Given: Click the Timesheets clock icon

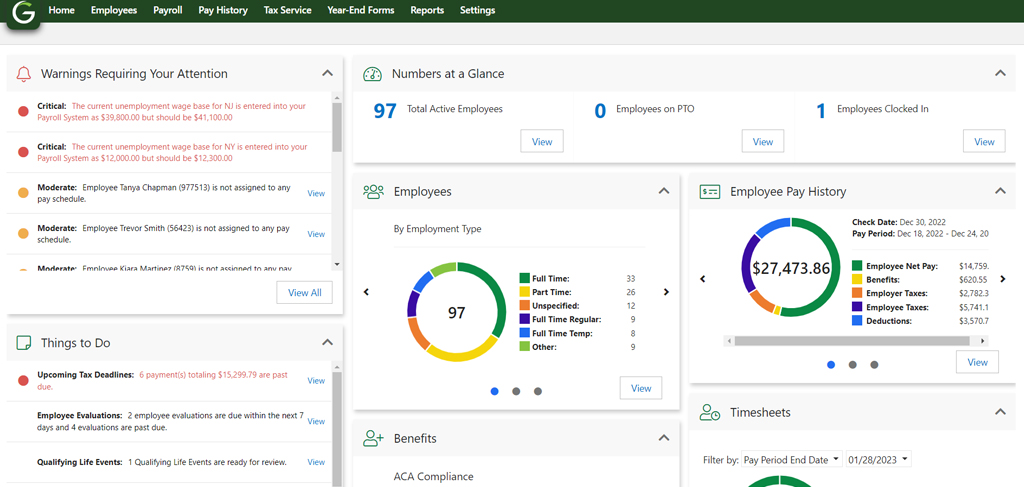Looking at the screenshot, I should tap(710, 412).
